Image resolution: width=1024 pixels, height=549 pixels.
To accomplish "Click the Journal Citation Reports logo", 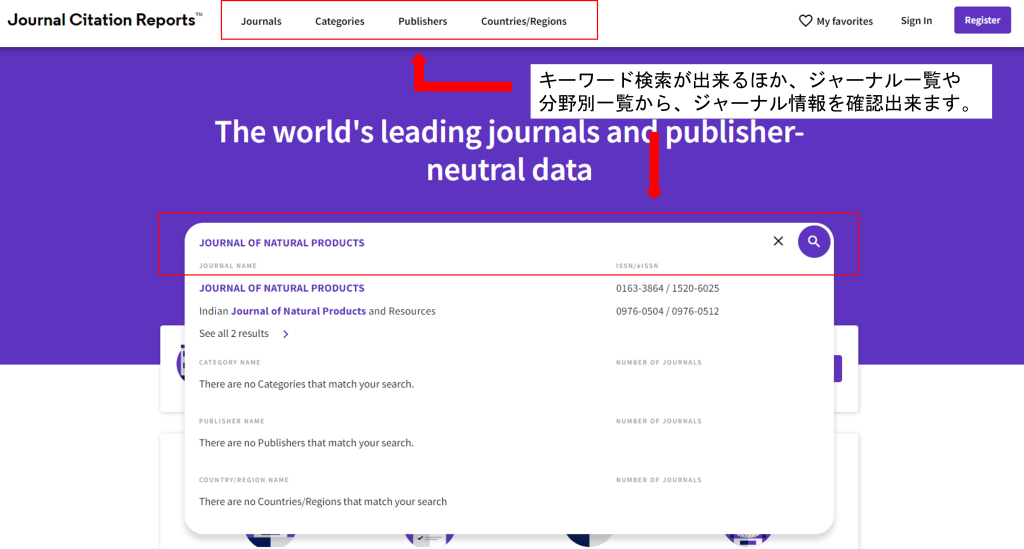I will coord(104,20).
